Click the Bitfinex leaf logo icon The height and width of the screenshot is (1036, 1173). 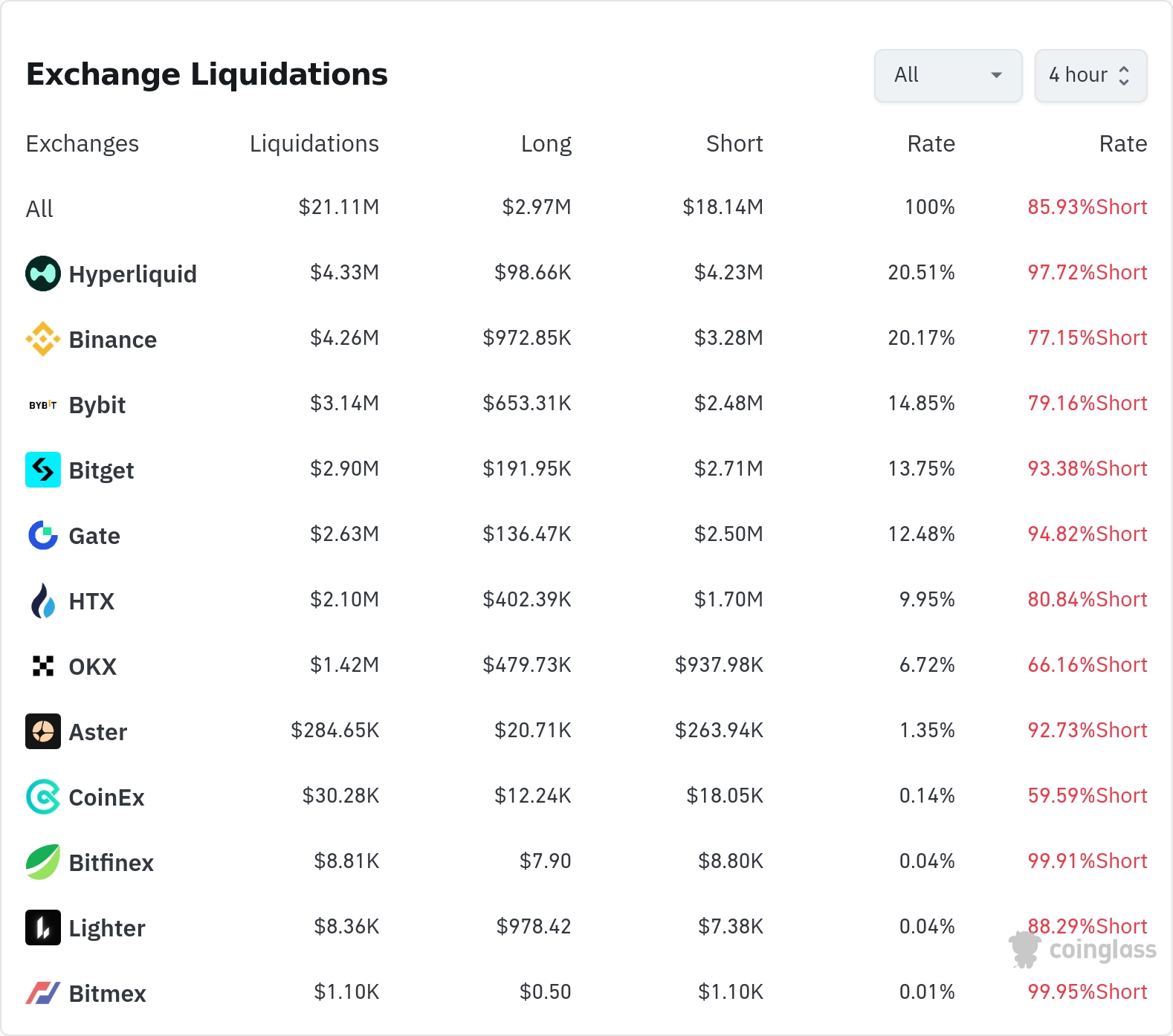click(x=43, y=862)
